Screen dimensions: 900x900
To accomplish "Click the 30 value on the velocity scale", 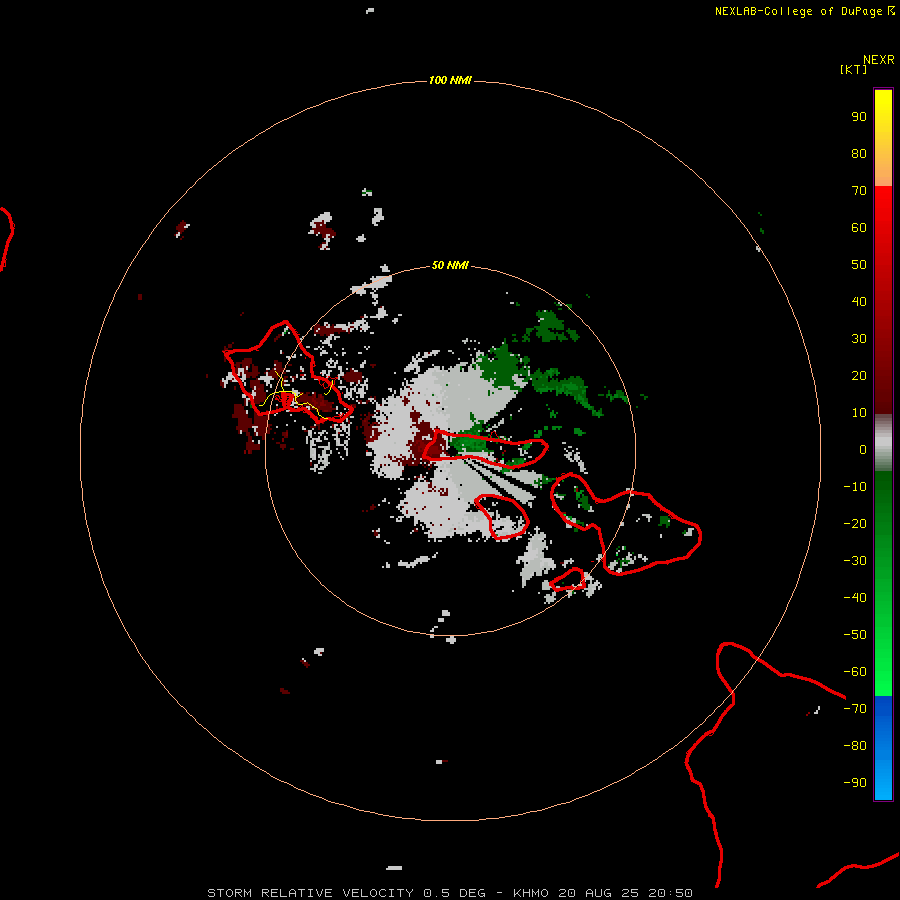I will click(x=859, y=339).
